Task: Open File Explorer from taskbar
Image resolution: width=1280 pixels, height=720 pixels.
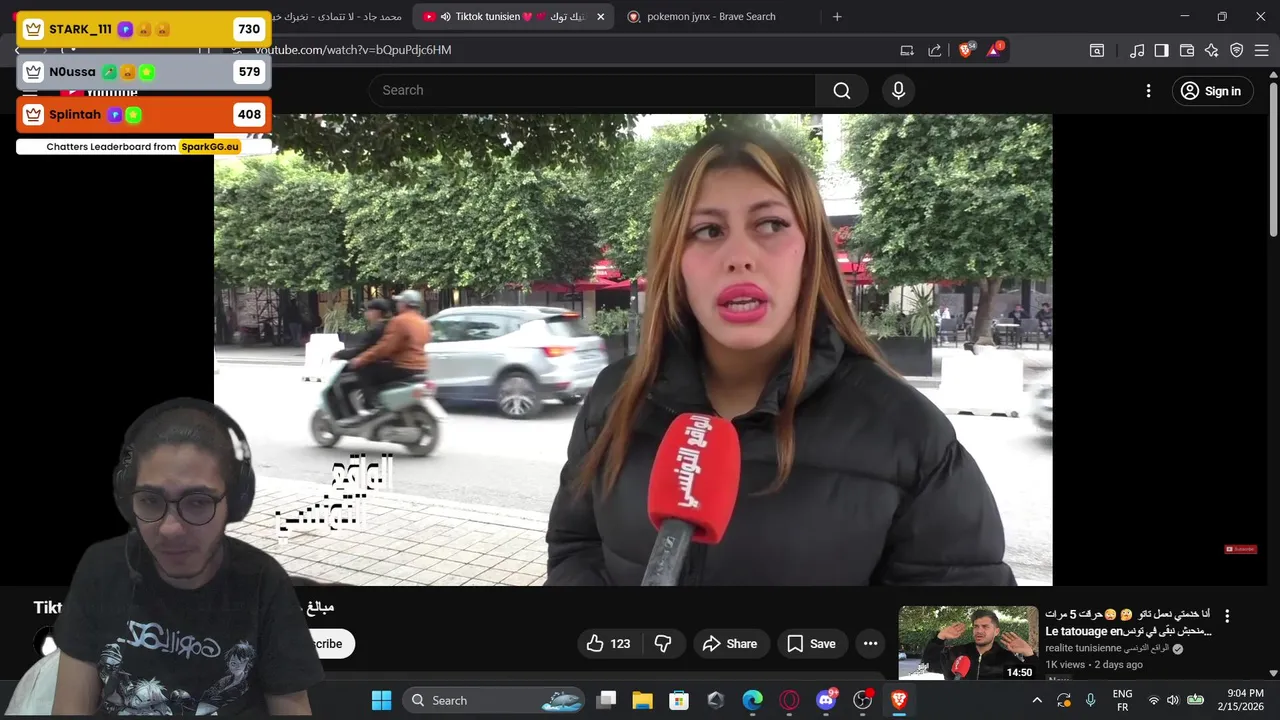Action: point(642,700)
